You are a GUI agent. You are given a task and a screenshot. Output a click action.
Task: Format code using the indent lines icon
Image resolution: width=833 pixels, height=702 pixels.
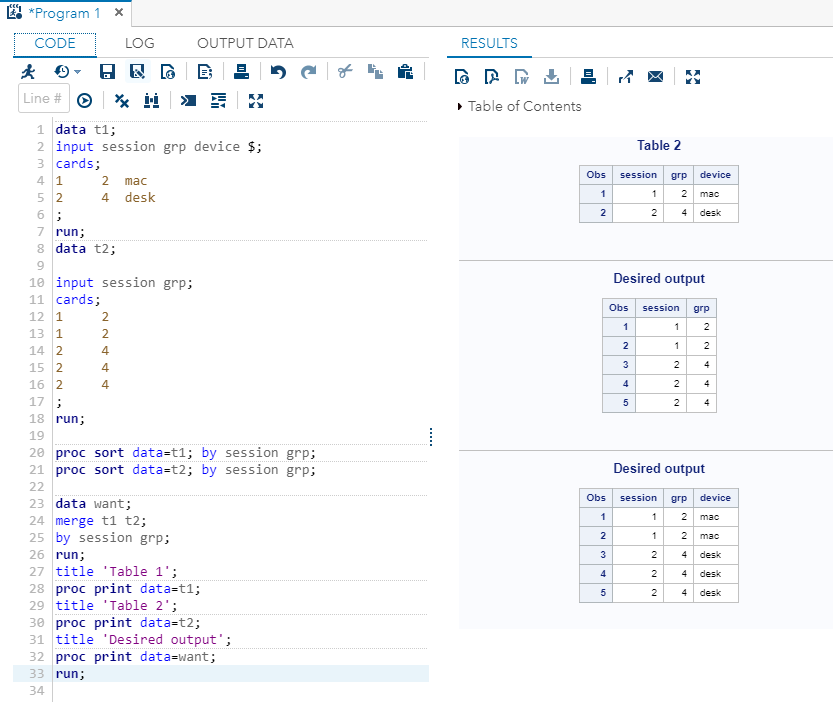coord(218,100)
